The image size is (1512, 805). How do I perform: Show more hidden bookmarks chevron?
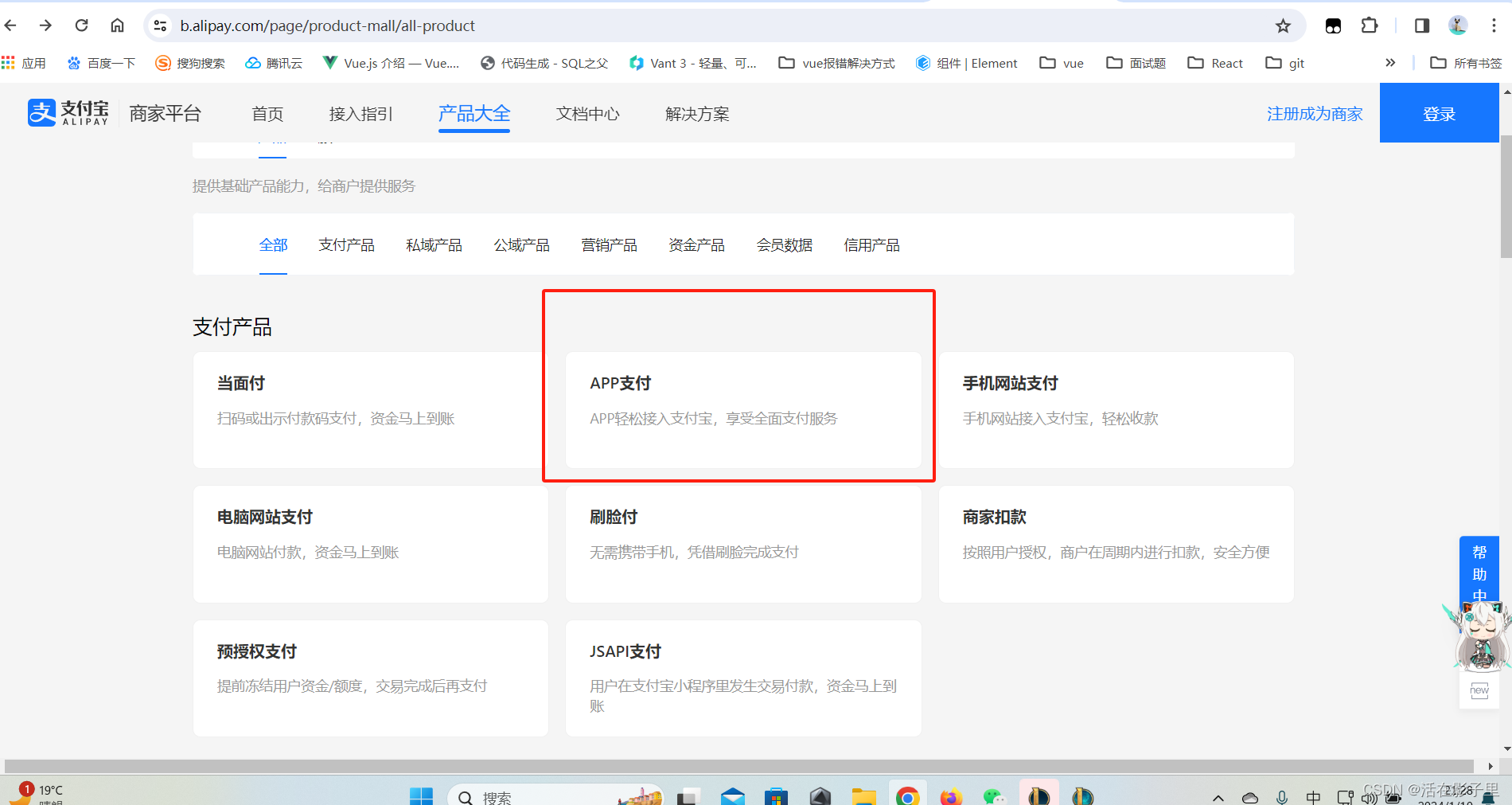tap(1390, 63)
